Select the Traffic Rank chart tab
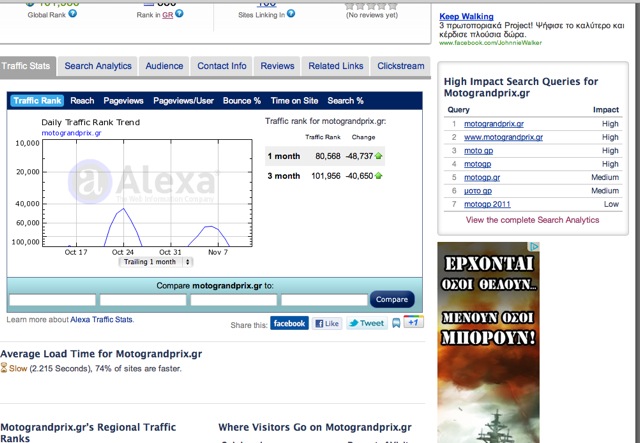 coord(37,100)
